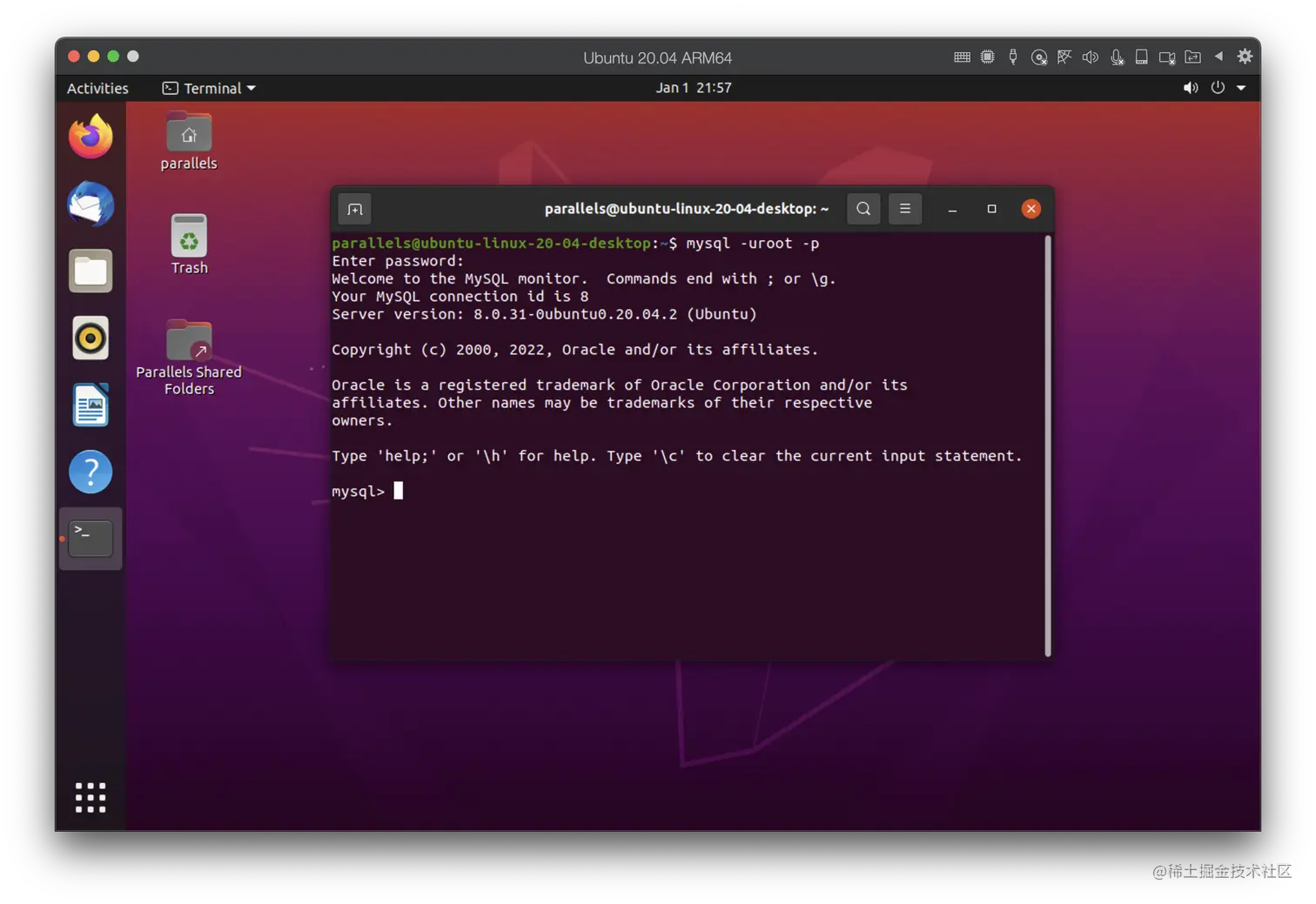Open the Terminal app menu

click(x=209, y=88)
